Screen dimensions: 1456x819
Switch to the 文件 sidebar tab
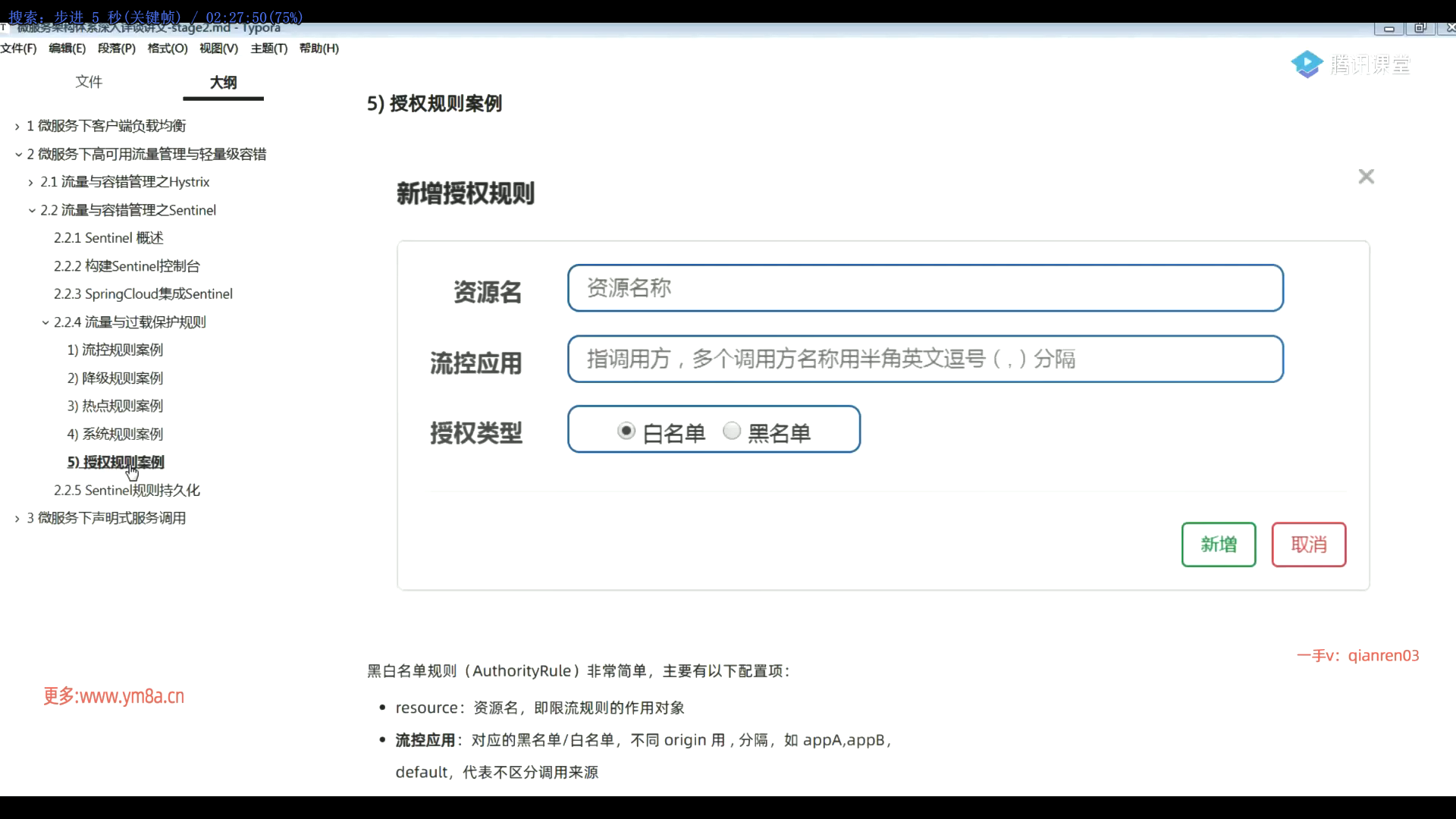tap(89, 82)
